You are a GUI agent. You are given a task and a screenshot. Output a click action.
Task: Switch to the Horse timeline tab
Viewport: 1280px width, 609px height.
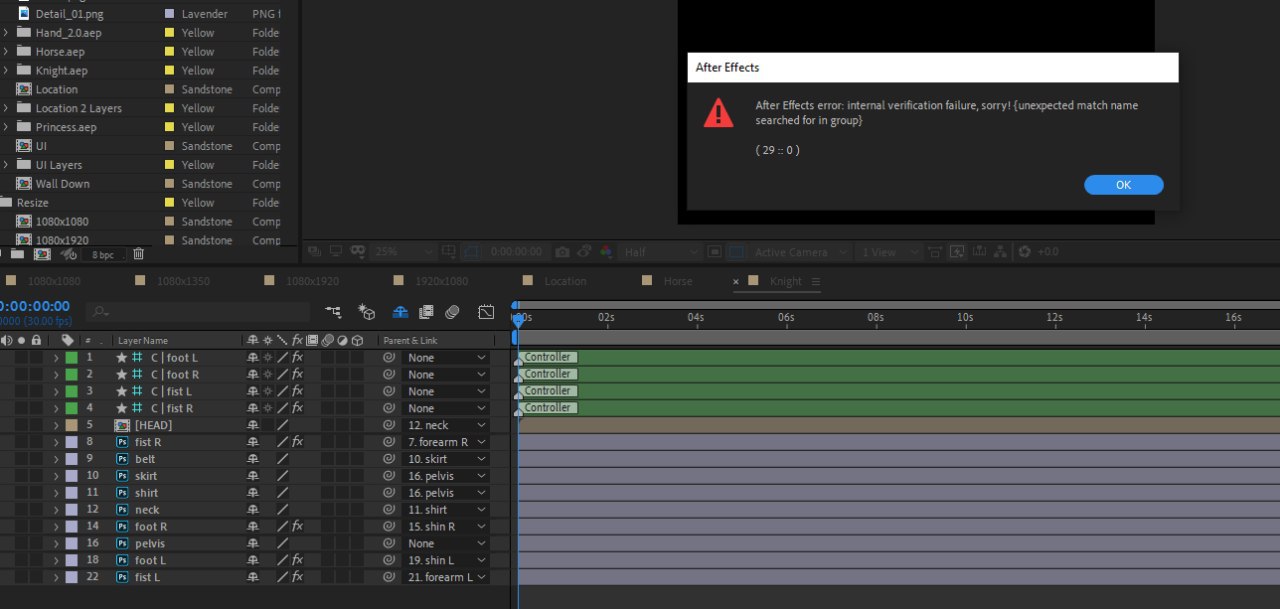[x=678, y=282]
